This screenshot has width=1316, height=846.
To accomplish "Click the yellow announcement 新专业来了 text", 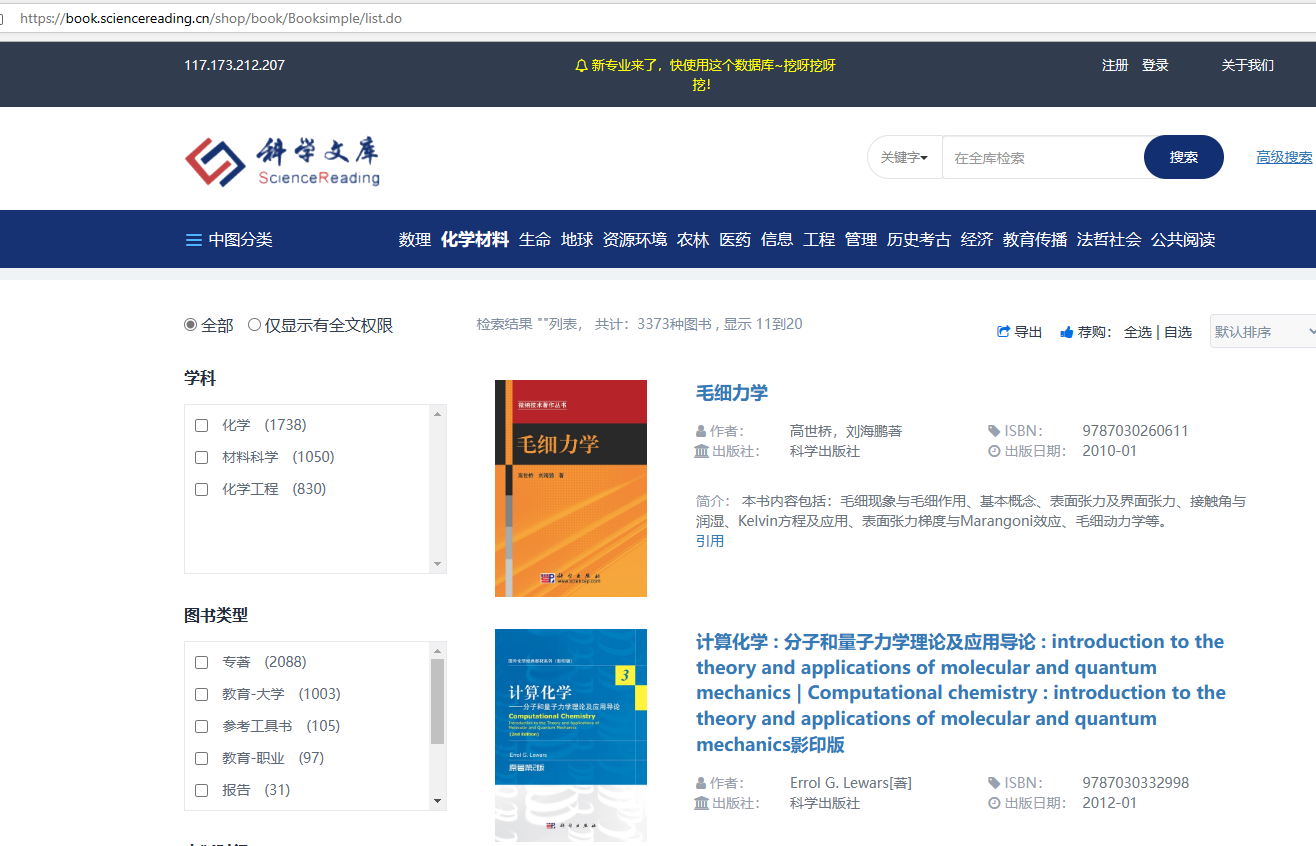I will [x=706, y=75].
